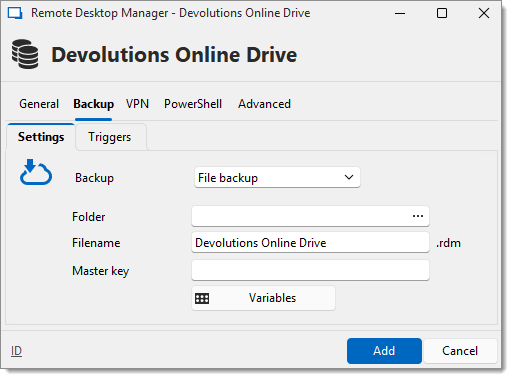Click the Backup field label
512x379 pixels.
tap(94, 178)
